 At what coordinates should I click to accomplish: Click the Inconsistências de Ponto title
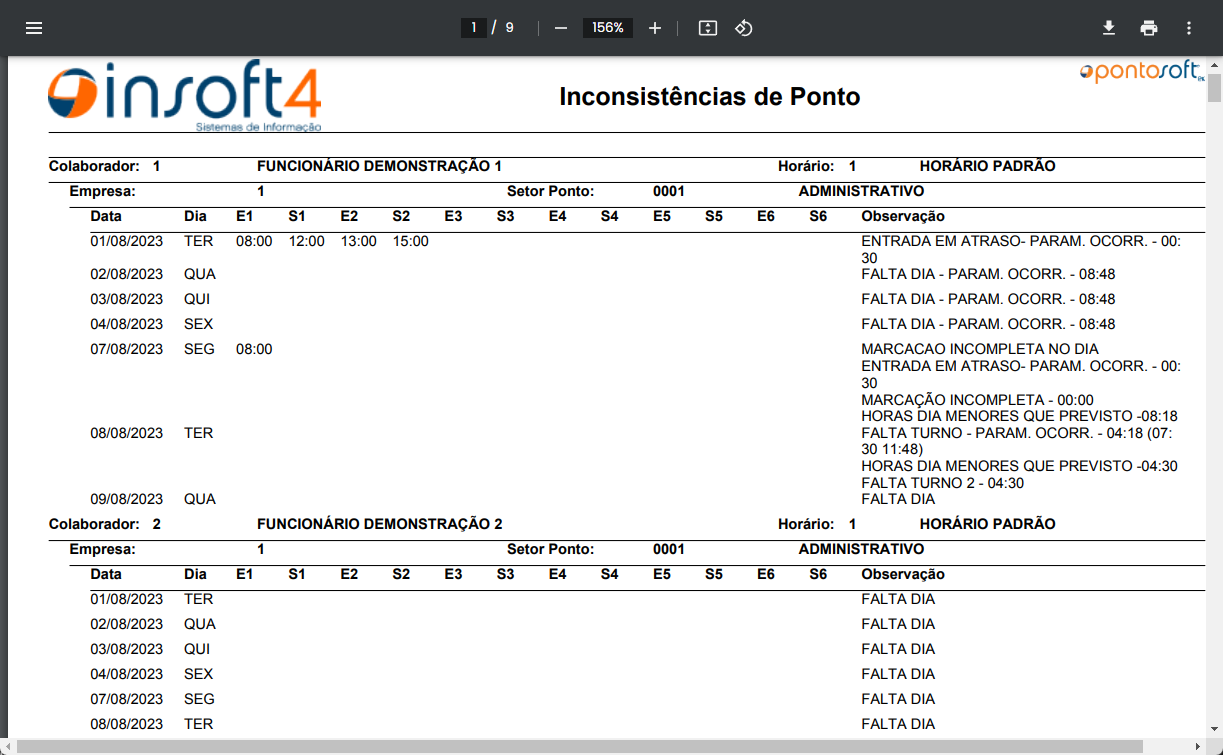(709, 97)
